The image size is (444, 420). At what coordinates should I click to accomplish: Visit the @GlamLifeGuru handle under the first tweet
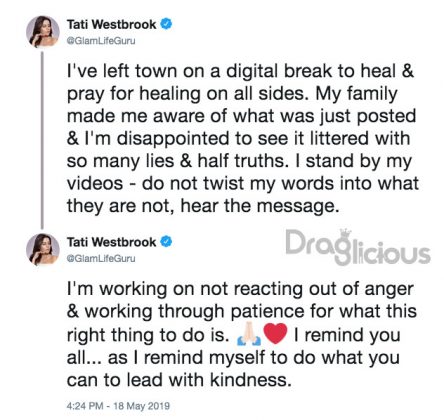(x=101, y=41)
